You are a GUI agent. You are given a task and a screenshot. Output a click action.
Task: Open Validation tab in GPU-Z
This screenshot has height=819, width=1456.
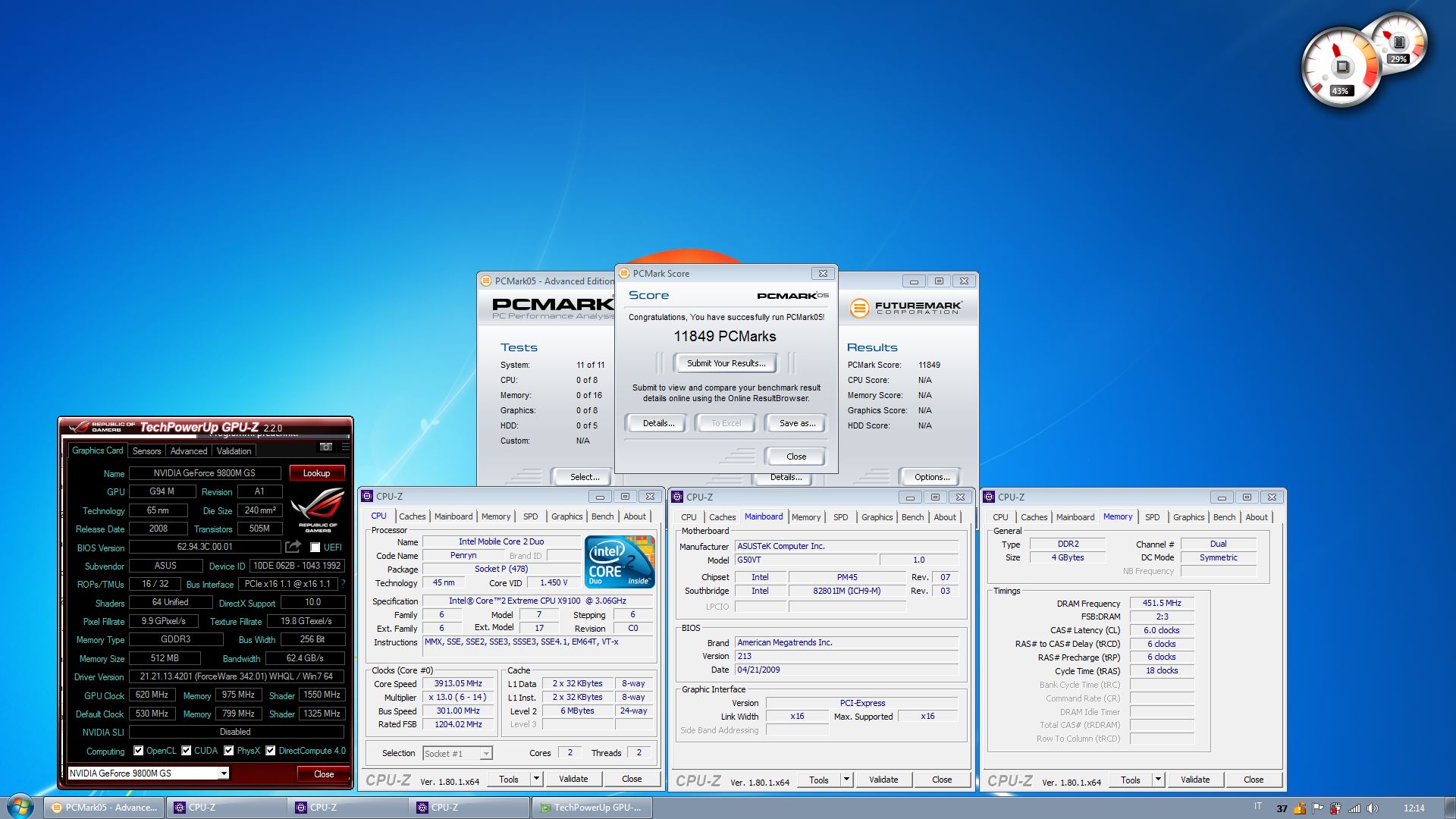click(x=234, y=450)
